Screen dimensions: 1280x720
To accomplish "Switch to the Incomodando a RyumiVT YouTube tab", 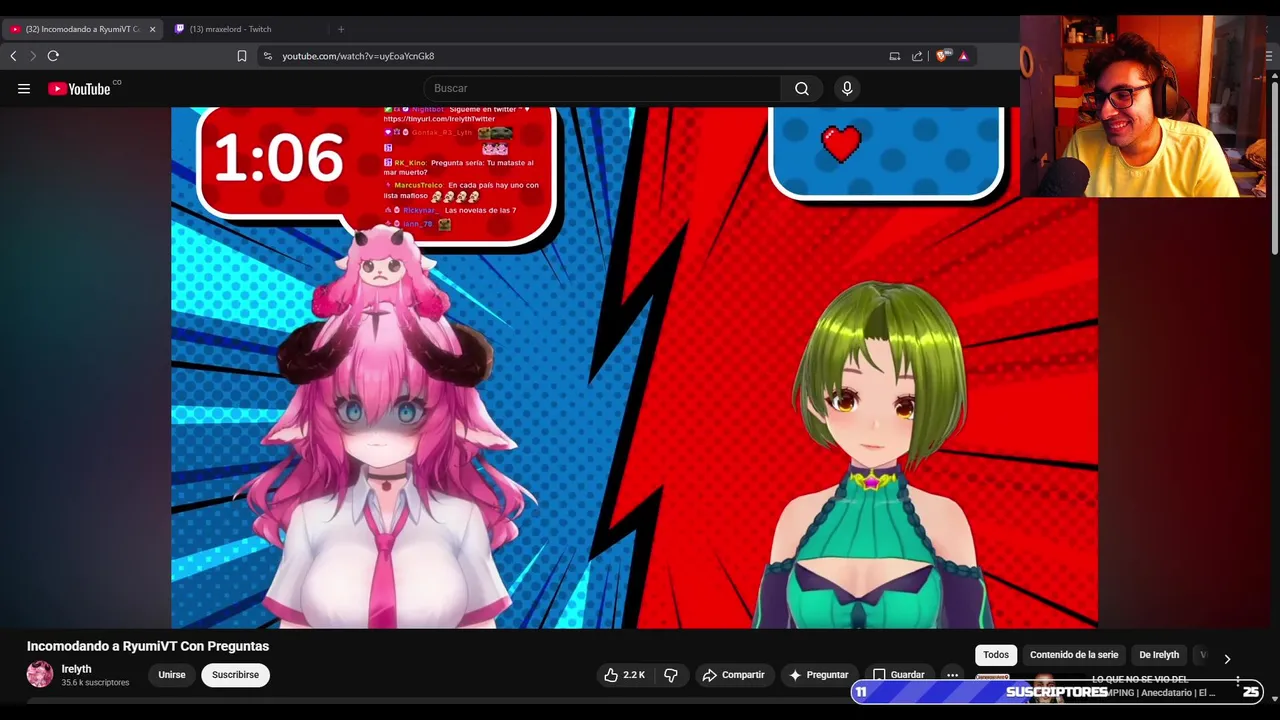I will [80, 29].
